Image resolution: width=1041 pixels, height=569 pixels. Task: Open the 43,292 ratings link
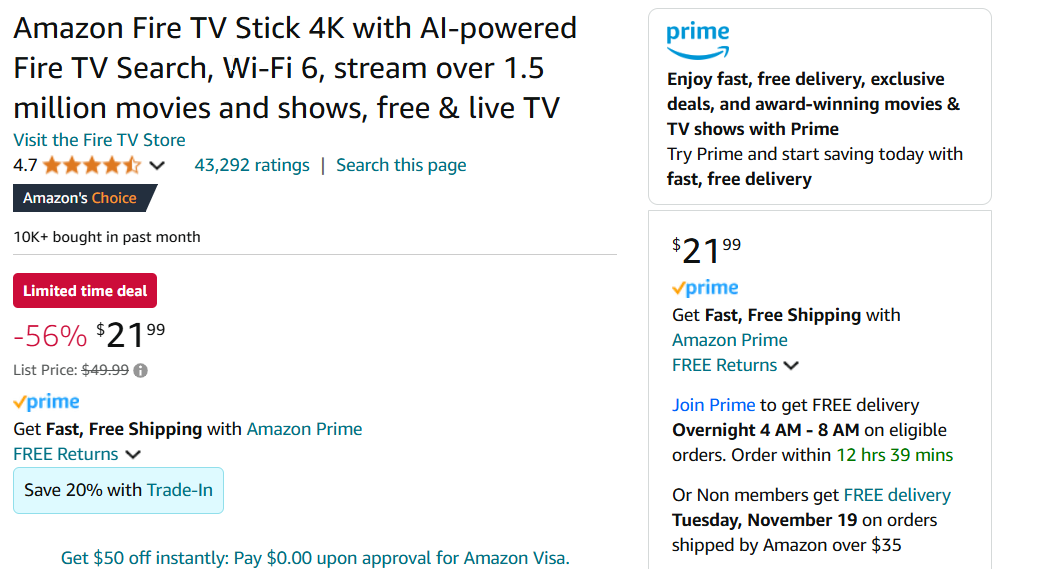[252, 165]
